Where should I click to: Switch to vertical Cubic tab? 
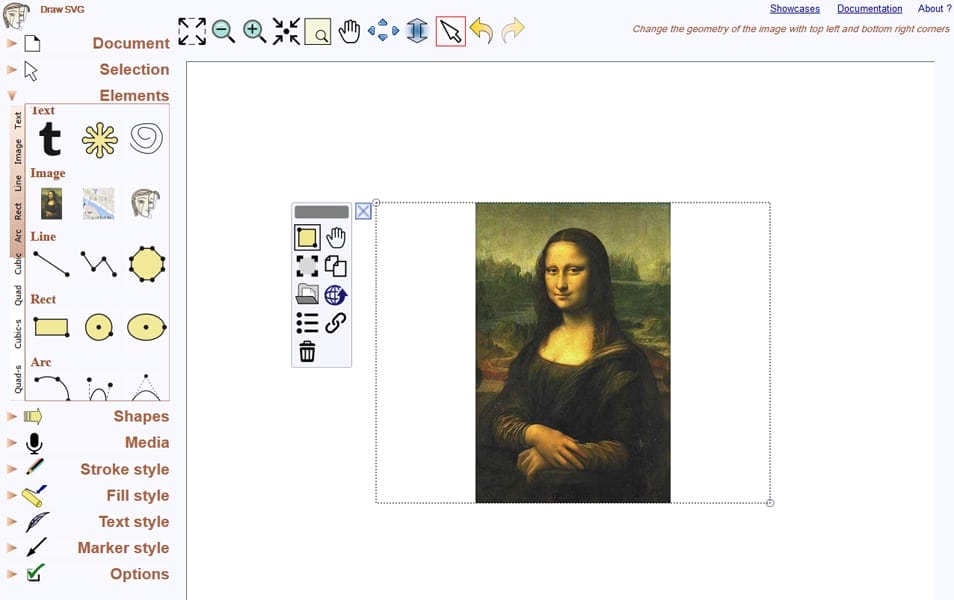18,263
